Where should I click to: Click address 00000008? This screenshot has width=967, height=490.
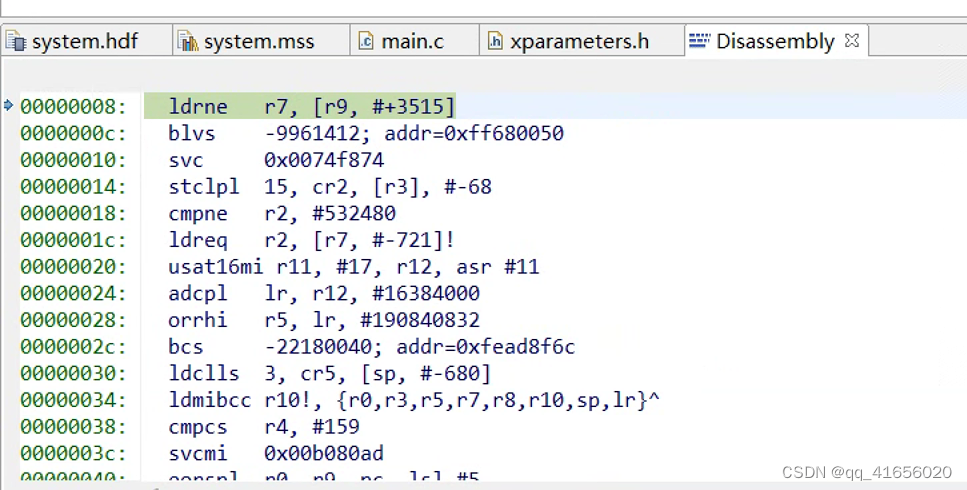pos(73,107)
